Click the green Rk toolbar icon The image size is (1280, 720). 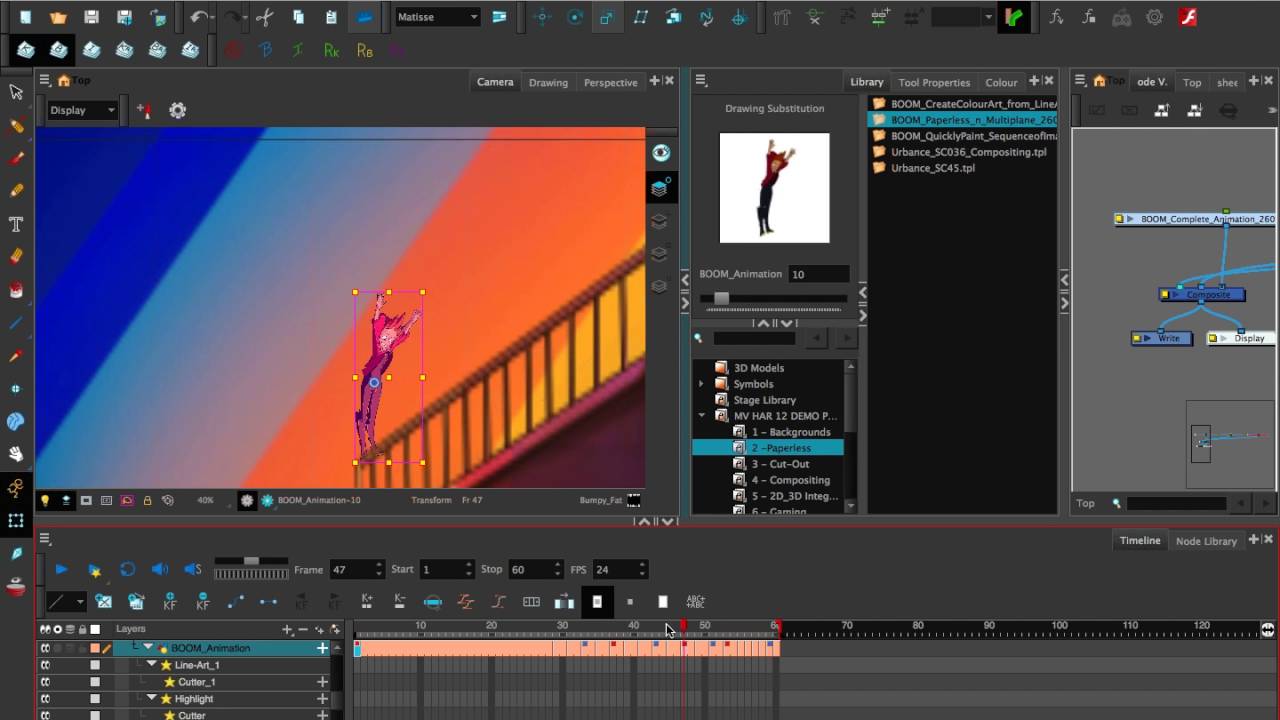[x=331, y=50]
